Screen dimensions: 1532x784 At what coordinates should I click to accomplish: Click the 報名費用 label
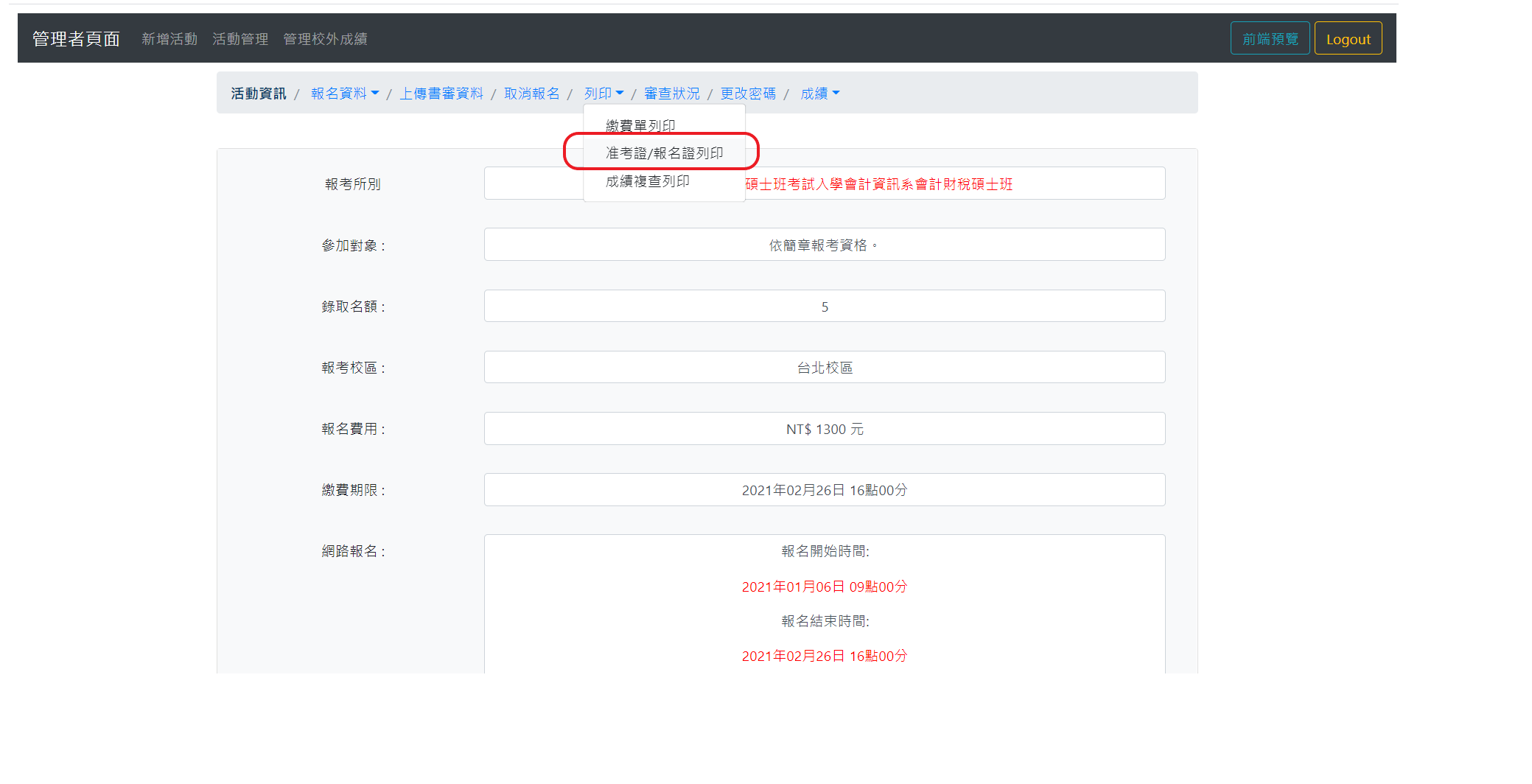coord(354,429)
